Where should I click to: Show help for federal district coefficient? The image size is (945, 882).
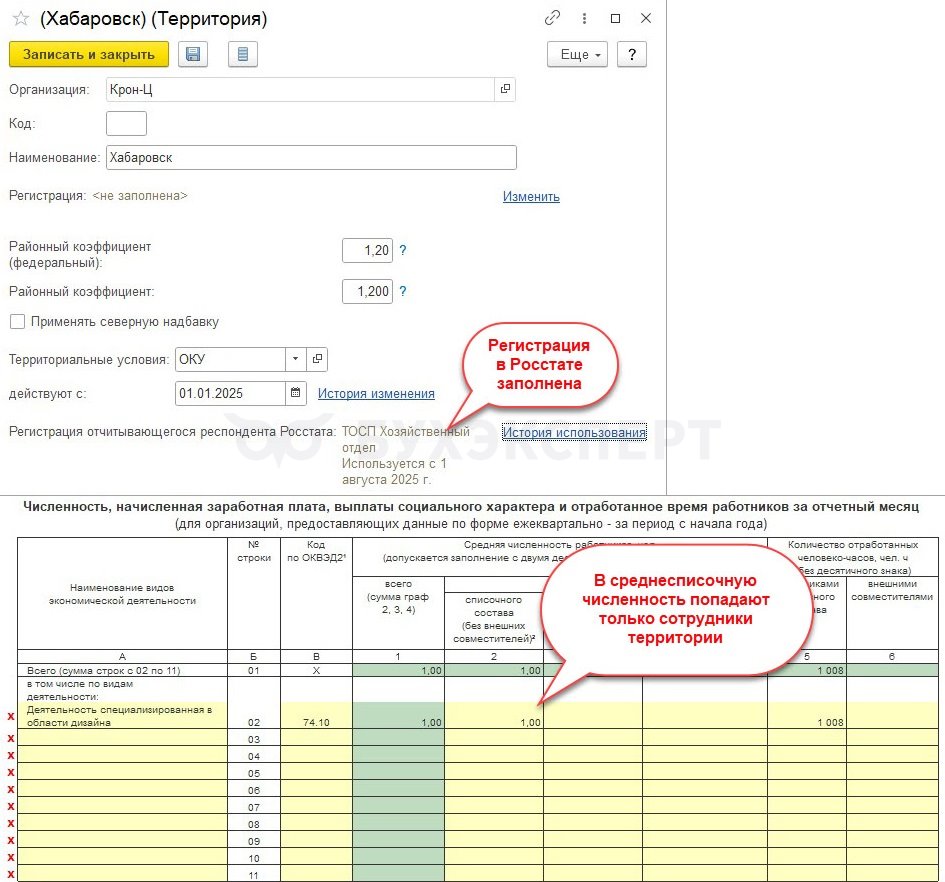(x=403, y=250)
